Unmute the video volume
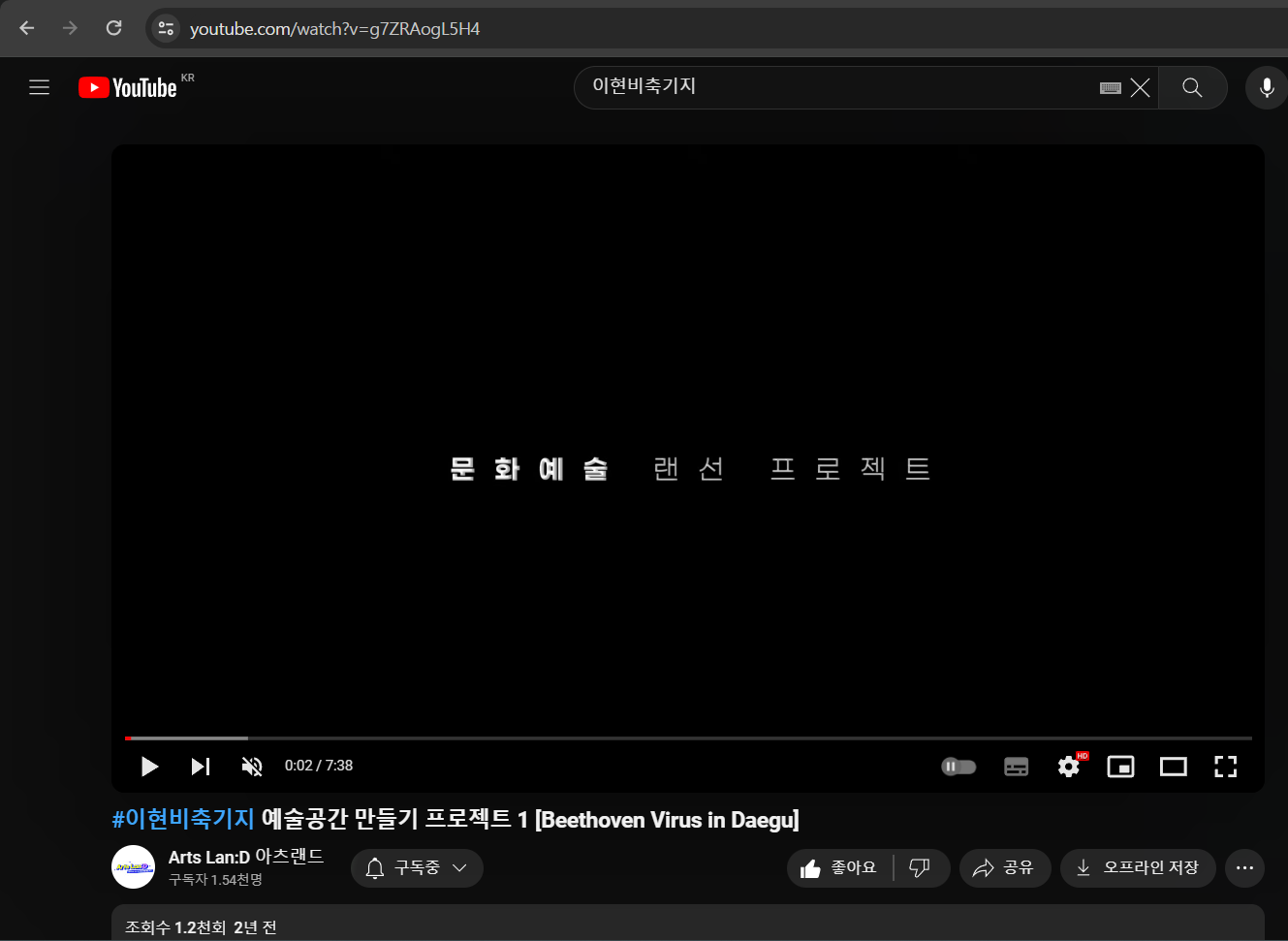The image size is (1288, 941). [x=252, y=767]
